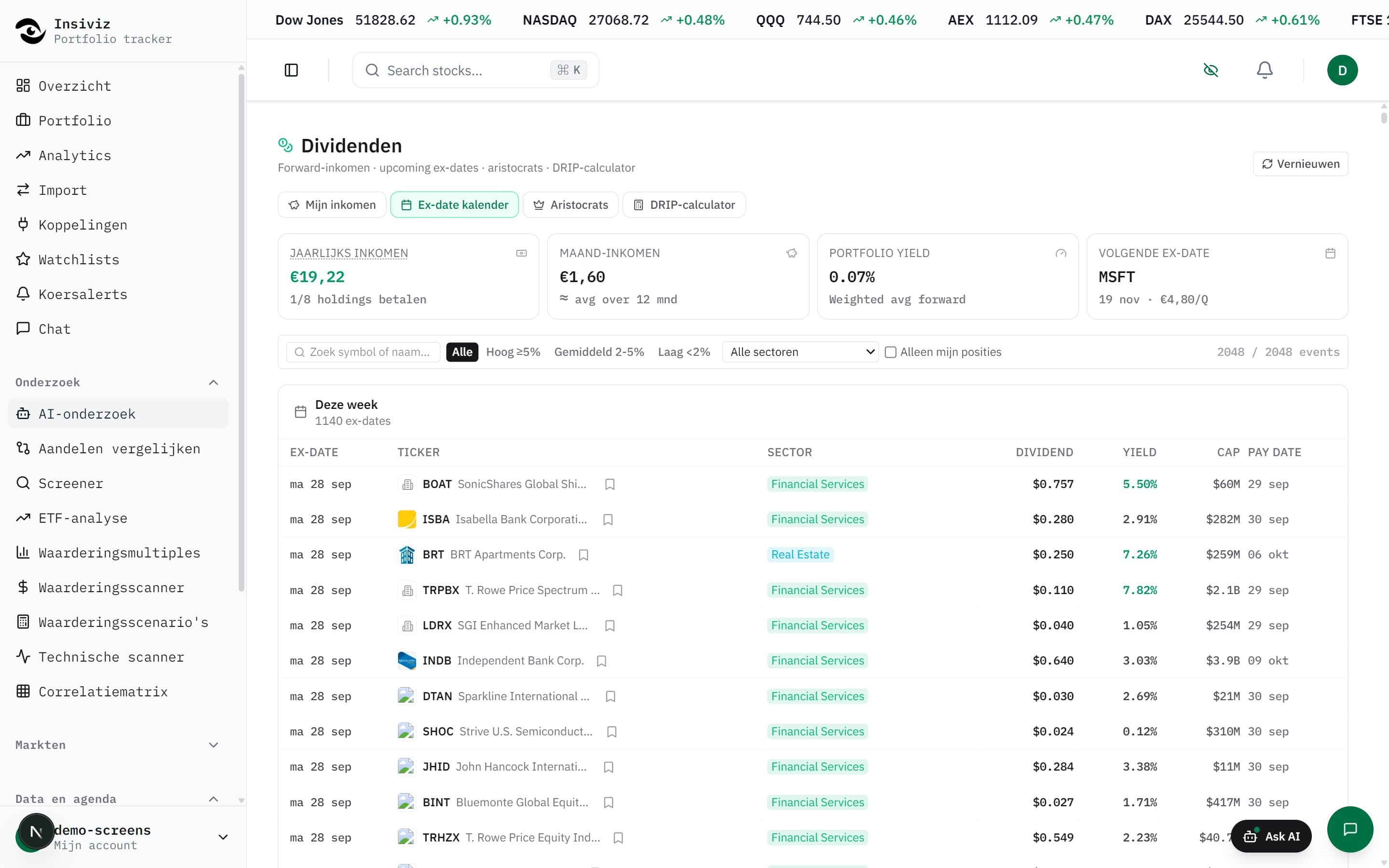
Task: Bookmark the BOAT row
Action: (610, 484)
